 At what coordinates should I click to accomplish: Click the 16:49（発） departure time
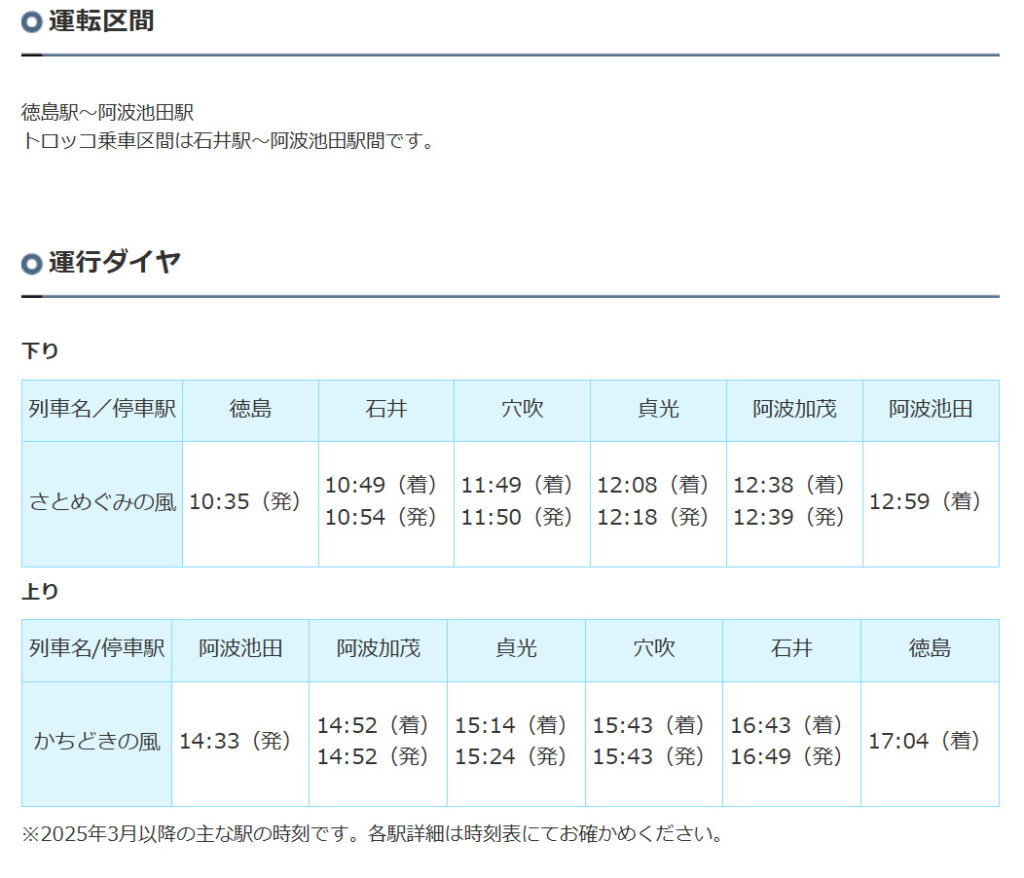[786, 757]
